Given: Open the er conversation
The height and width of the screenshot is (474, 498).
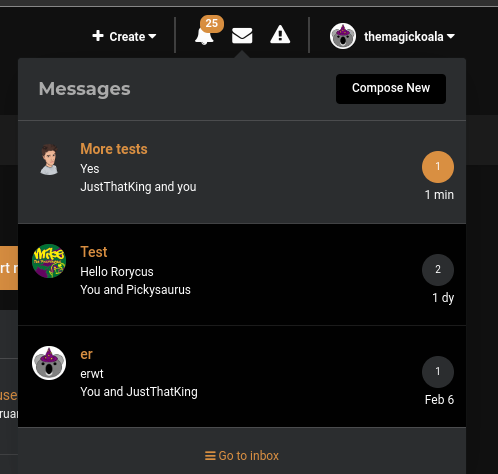Looking at the screenshot, I should point(242,377).
